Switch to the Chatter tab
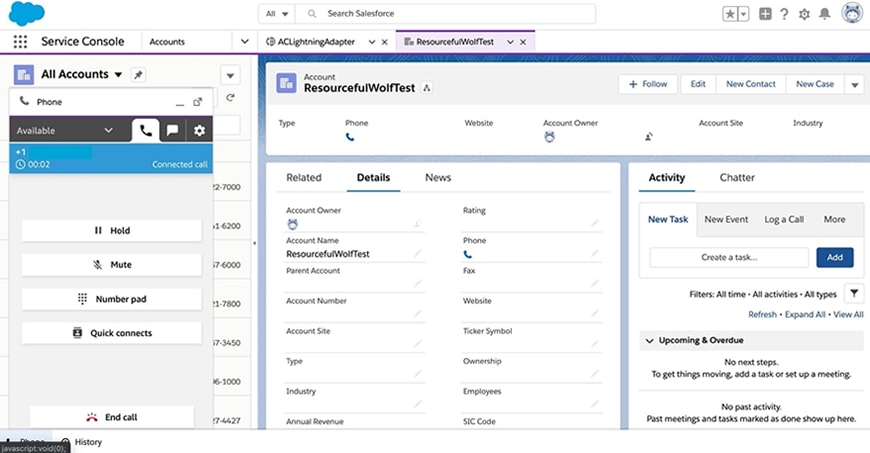The image size is (870, 453). (737, 178)
